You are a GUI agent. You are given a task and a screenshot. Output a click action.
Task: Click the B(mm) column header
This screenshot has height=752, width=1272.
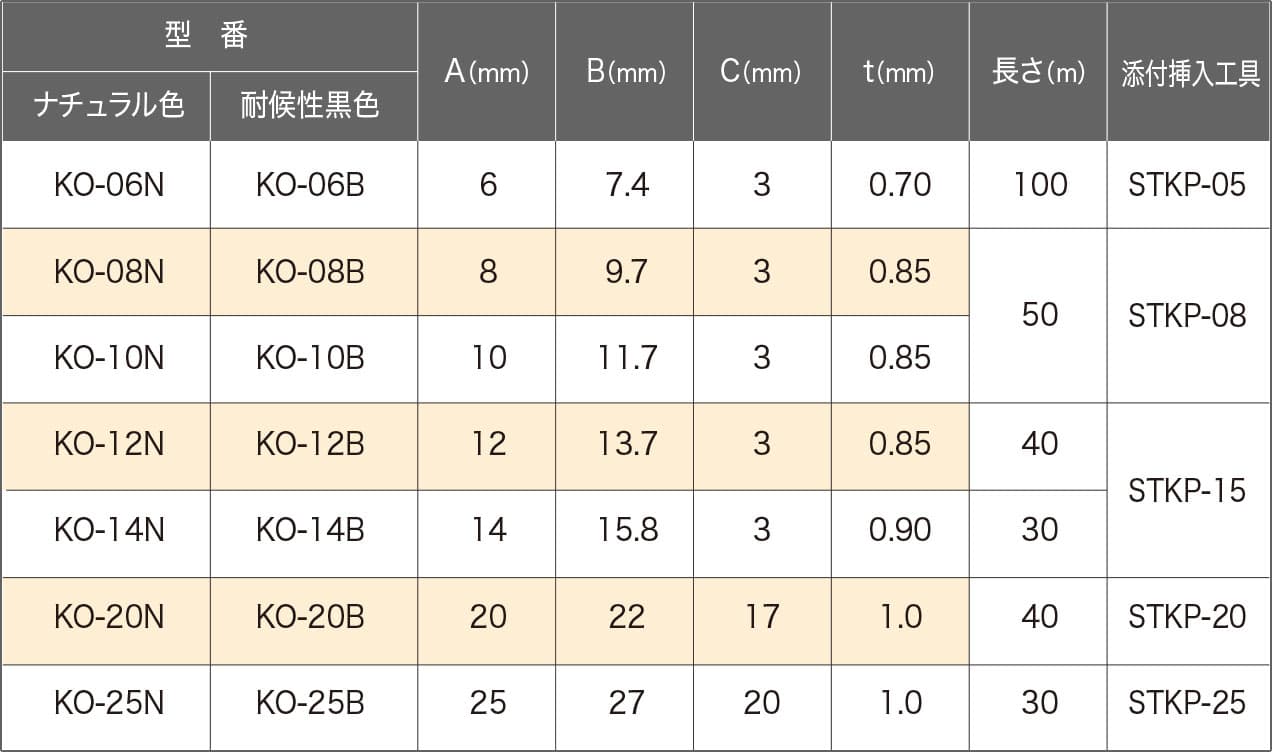(x=626, y=72)
